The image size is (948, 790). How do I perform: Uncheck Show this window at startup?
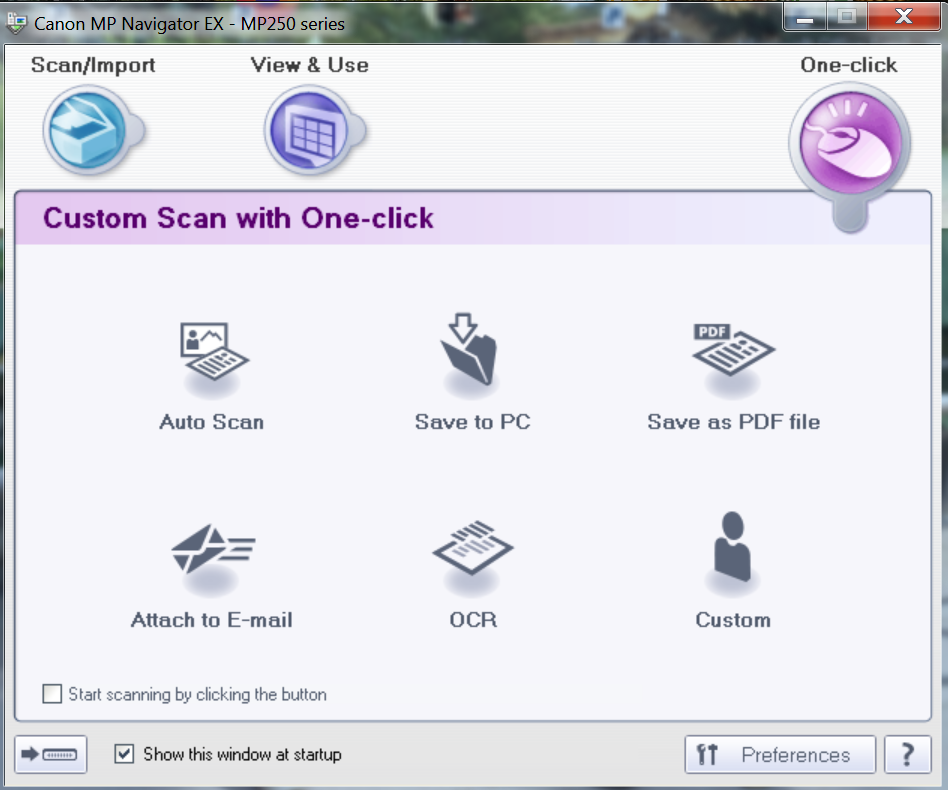click(124, 754)
